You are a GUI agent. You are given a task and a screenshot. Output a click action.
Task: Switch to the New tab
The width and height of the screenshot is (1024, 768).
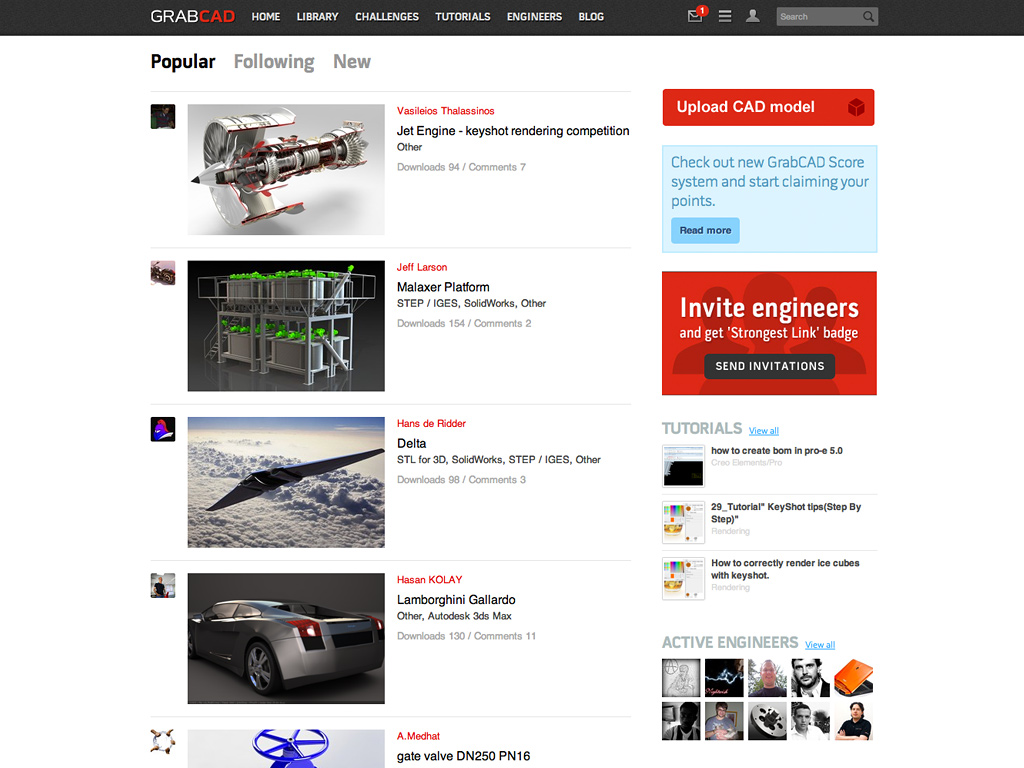[x=352, y=62]
